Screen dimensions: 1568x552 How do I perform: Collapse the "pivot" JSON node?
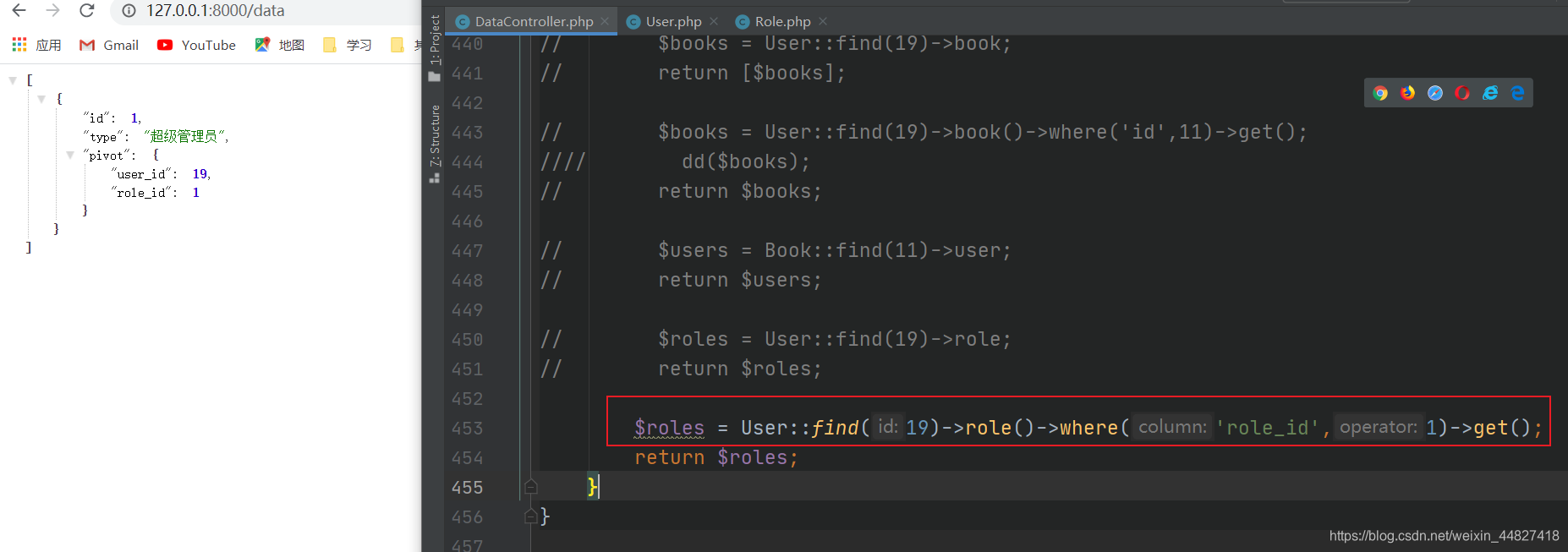70,155
